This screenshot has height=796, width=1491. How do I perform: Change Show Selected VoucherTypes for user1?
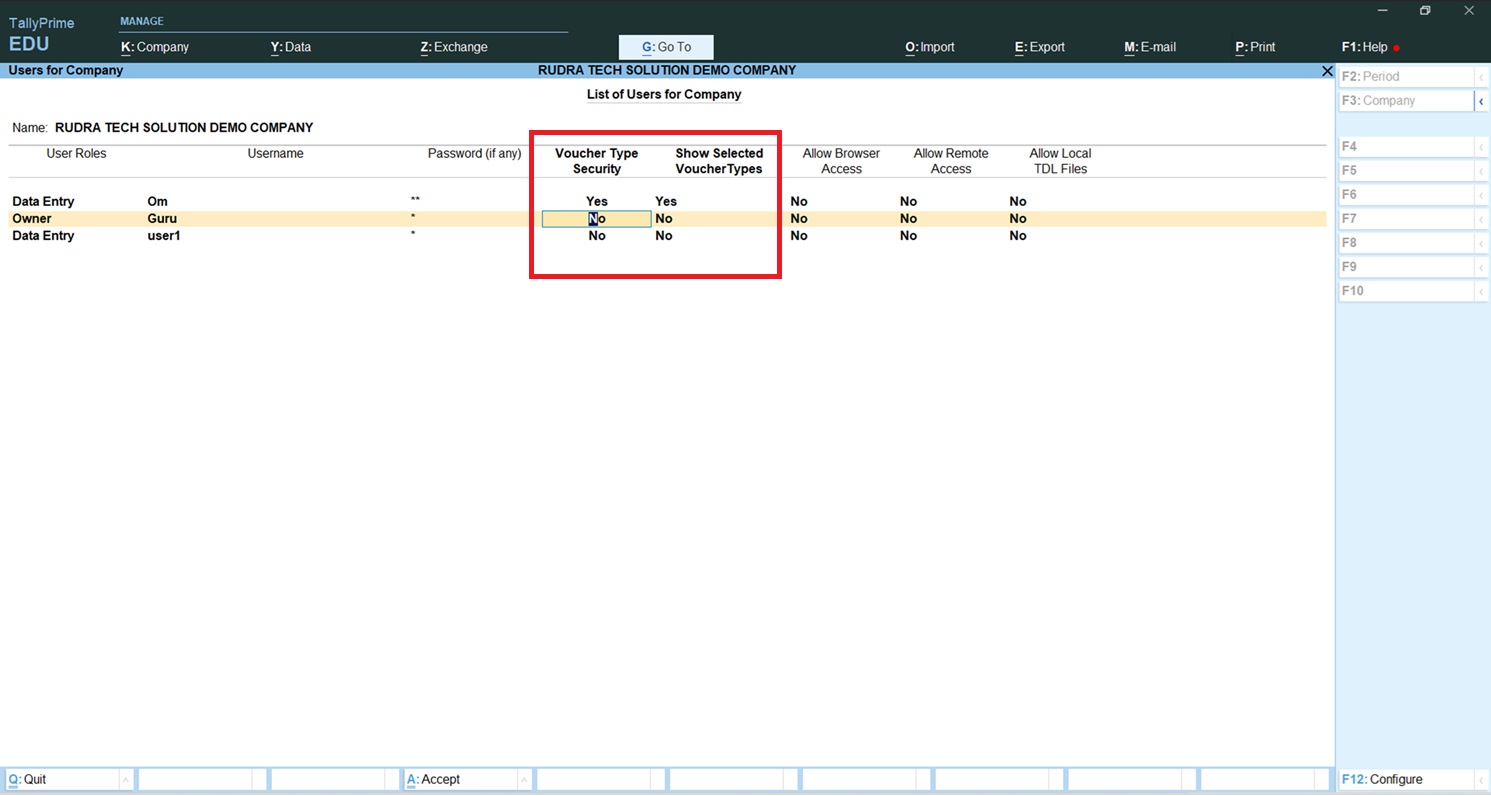[x=664, y=236]
